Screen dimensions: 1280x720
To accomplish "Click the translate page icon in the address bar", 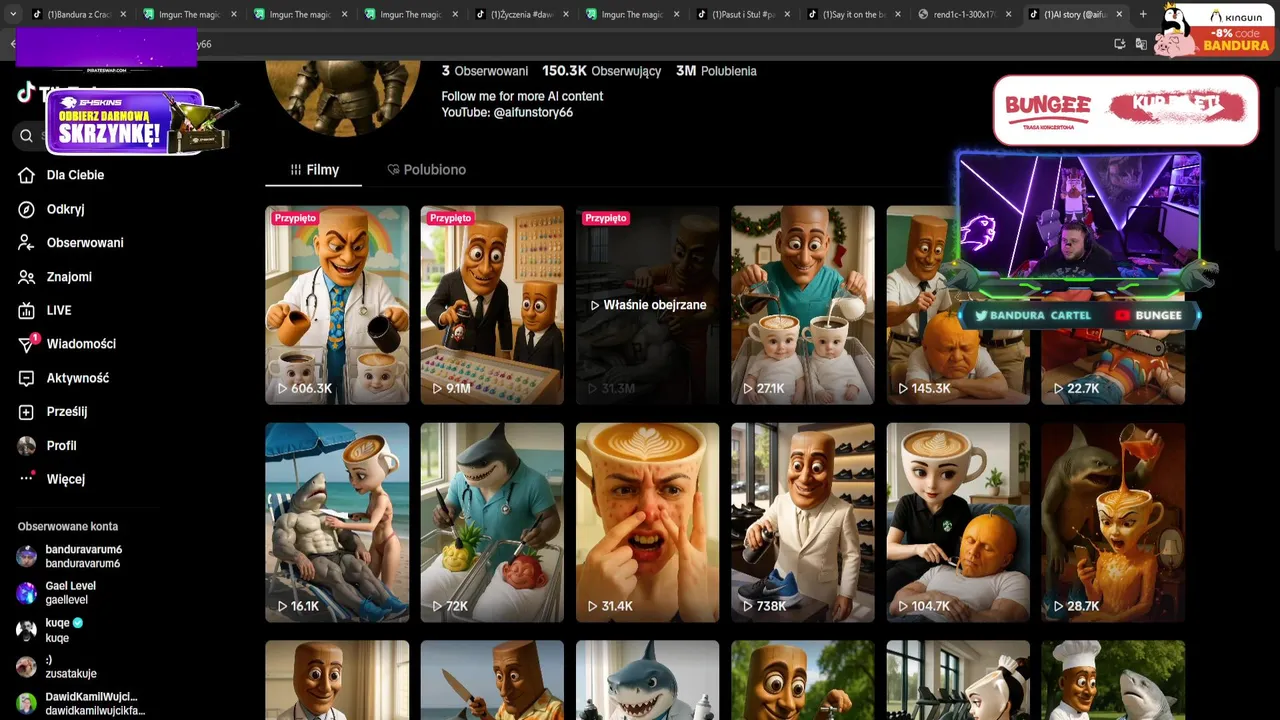I will [x=1141, y=44].
